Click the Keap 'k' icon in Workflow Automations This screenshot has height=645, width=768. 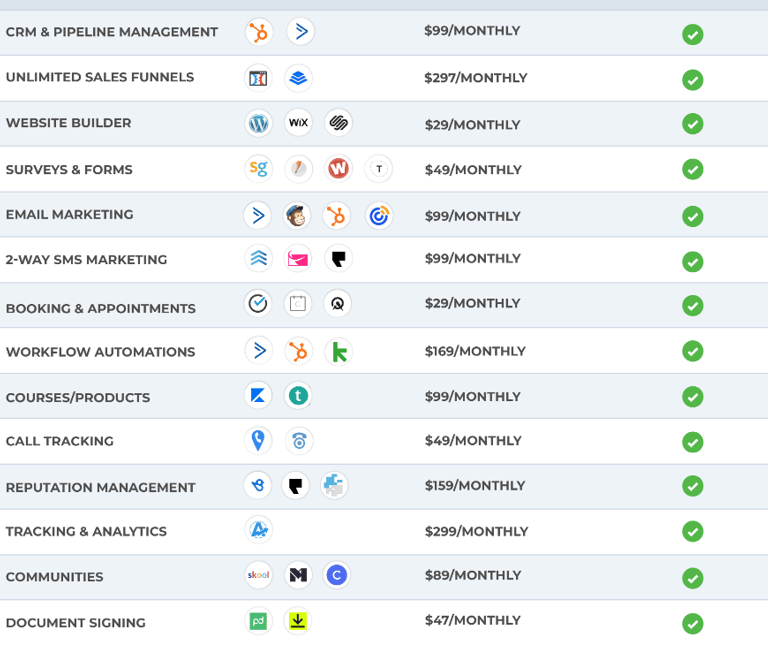[338, 352]
